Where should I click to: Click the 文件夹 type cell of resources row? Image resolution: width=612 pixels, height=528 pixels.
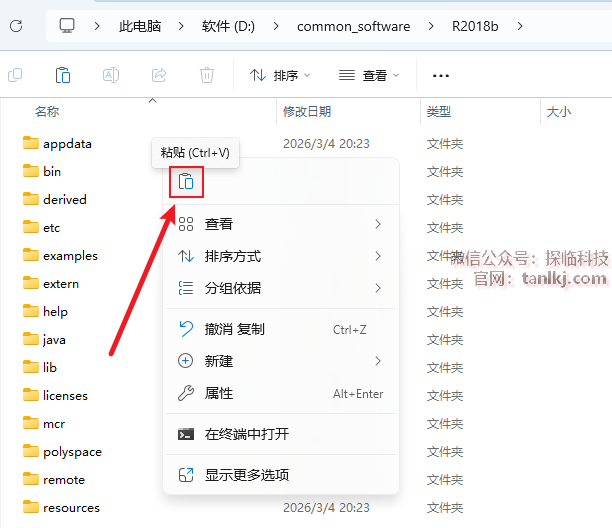click(x=445, y=507)
